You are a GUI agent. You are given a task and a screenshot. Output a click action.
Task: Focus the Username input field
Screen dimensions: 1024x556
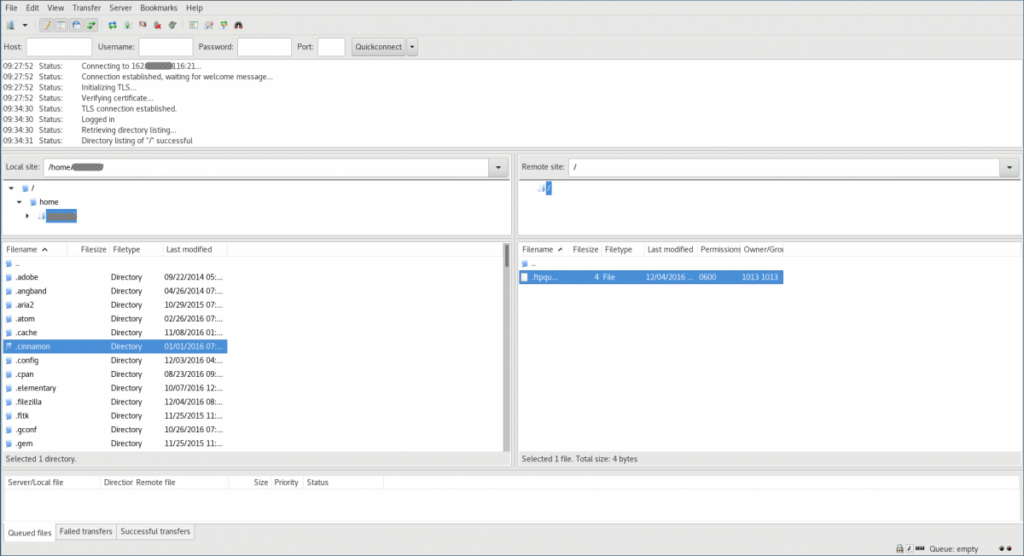coord(165,47)
